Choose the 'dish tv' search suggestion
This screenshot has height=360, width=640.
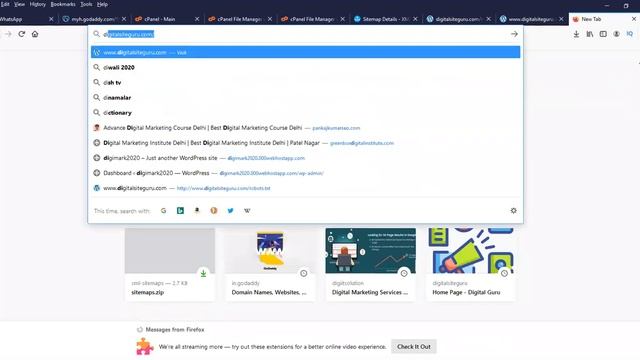[x=305, y=82]
